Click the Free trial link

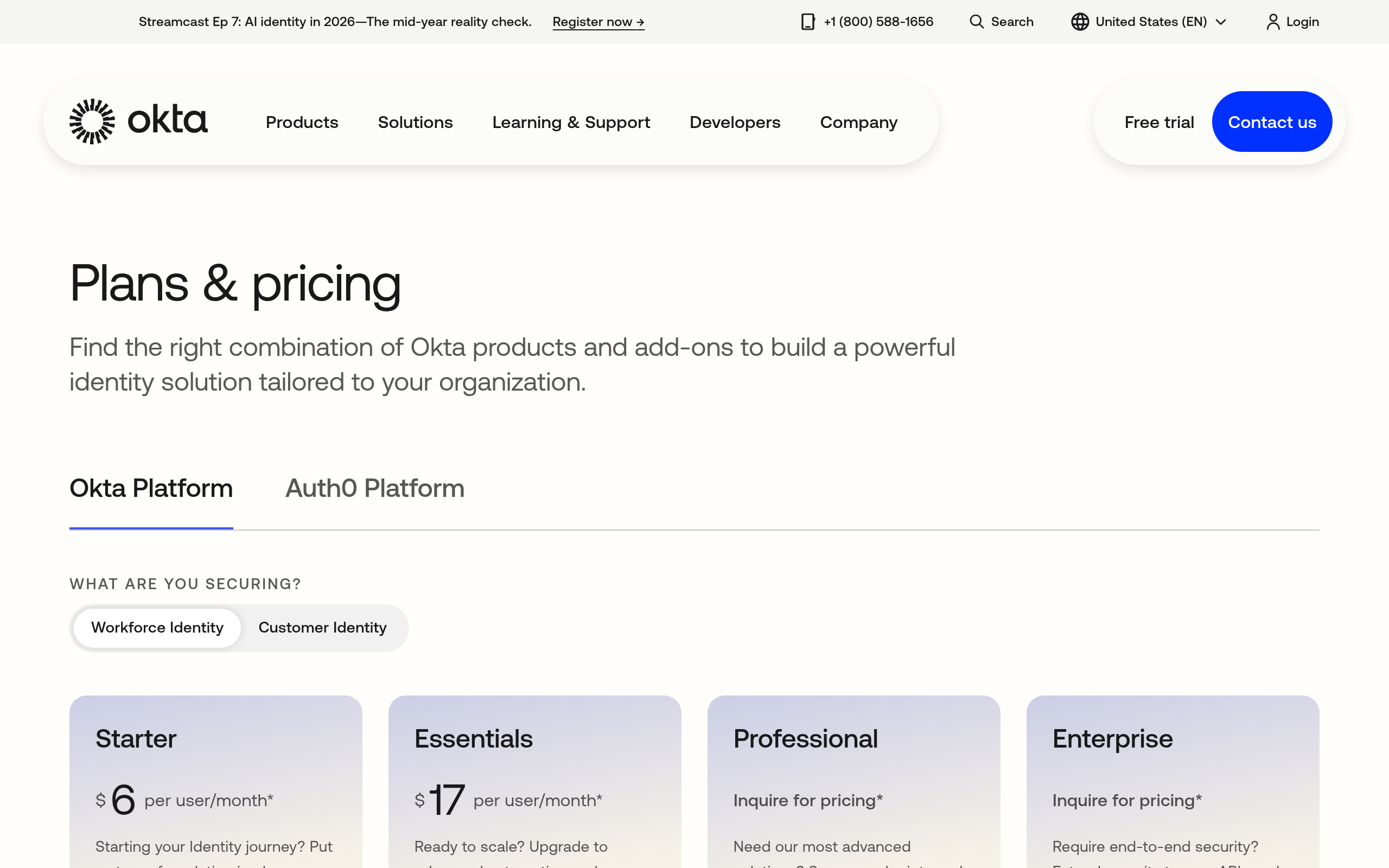pos(1159,122)
